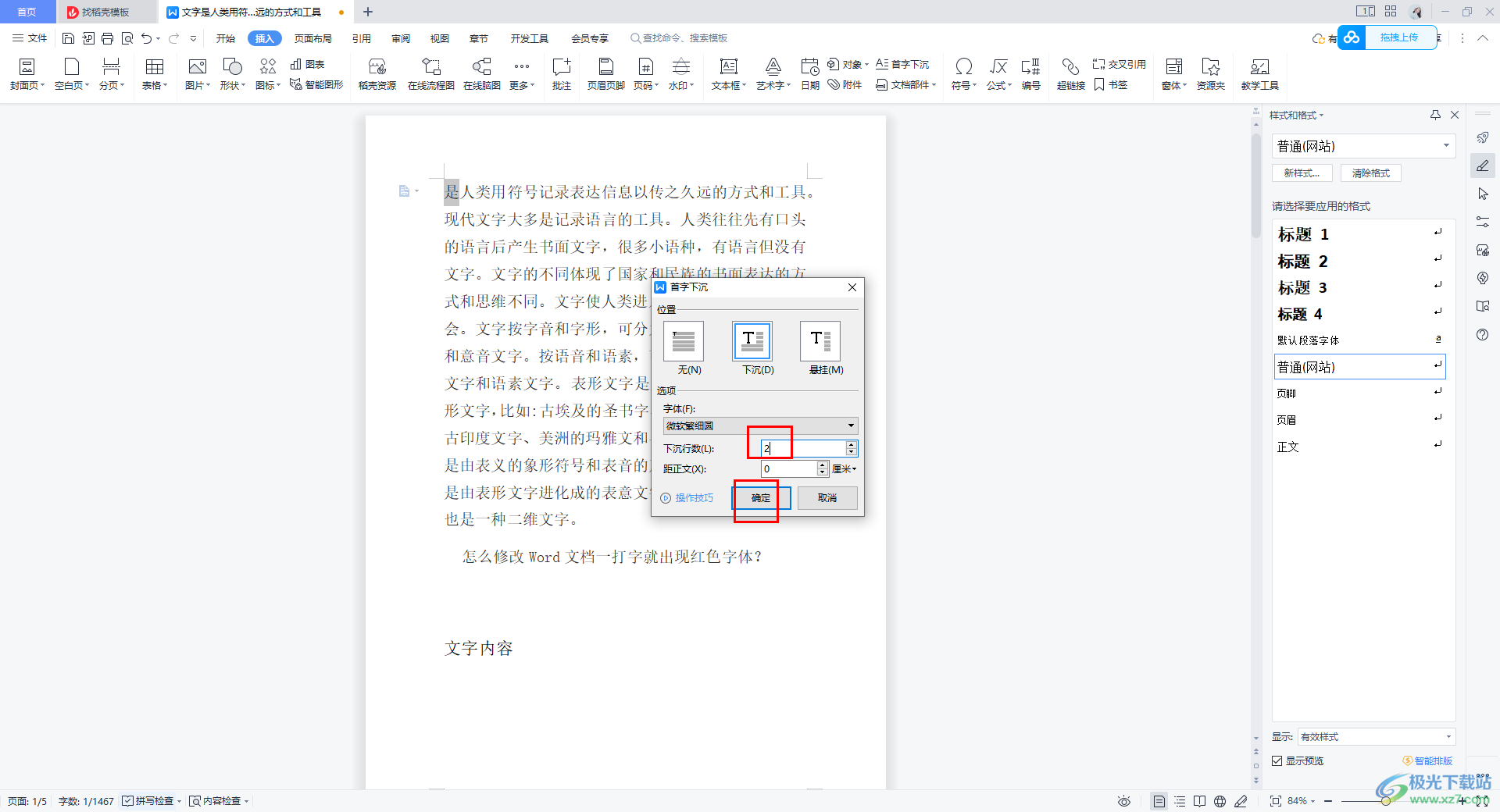Insert a watermark (水印)
Screen dimensions: 1500x812
pyautogui.click(x=680, y=74)
